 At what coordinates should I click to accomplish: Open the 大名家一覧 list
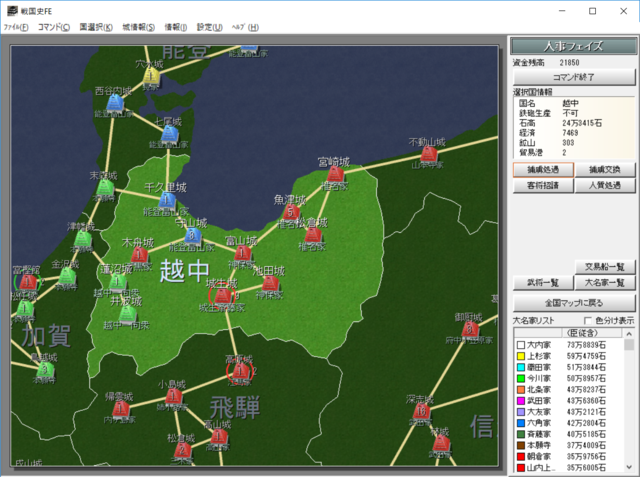[605, 283]
